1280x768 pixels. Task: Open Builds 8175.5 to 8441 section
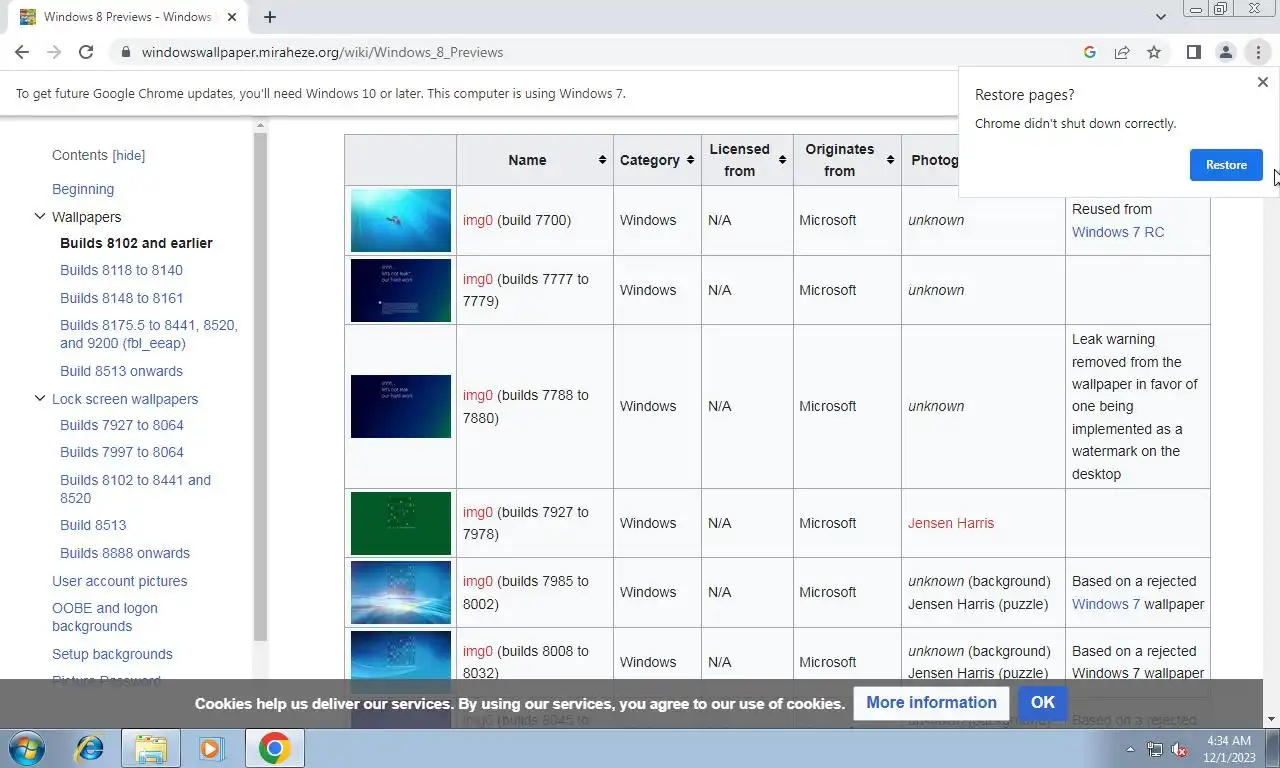tap(149, 334)
